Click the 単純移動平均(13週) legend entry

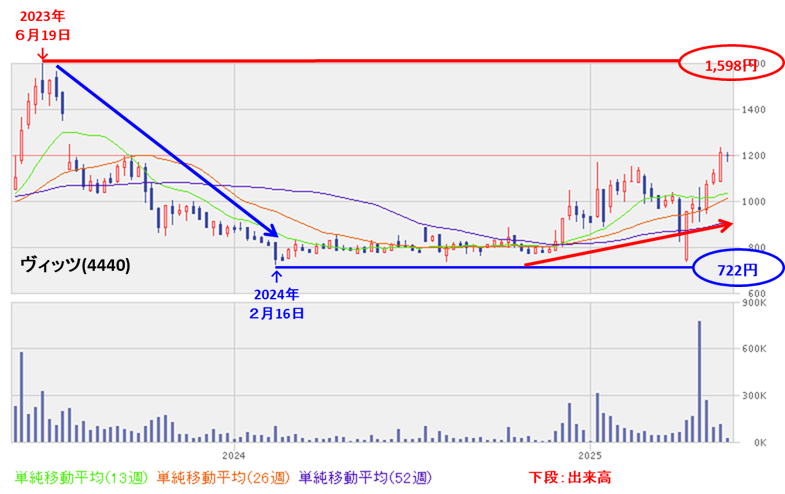81,477
